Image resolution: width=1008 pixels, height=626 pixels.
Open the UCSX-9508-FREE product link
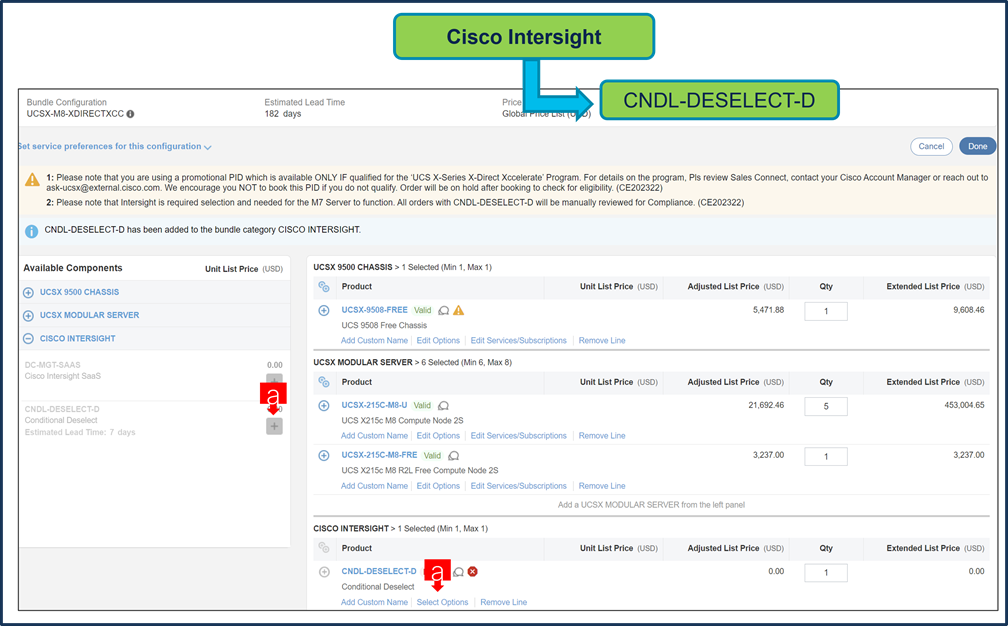374,310
